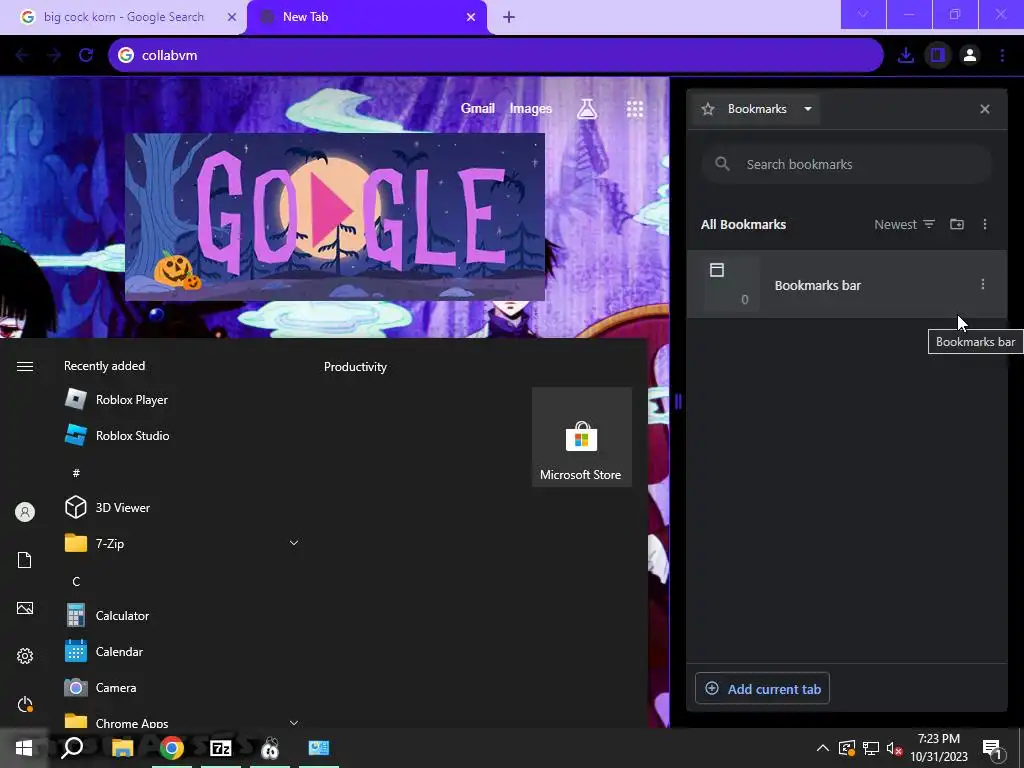
Task: Open a new tab with plus button
Action: [x=509, y=17]
